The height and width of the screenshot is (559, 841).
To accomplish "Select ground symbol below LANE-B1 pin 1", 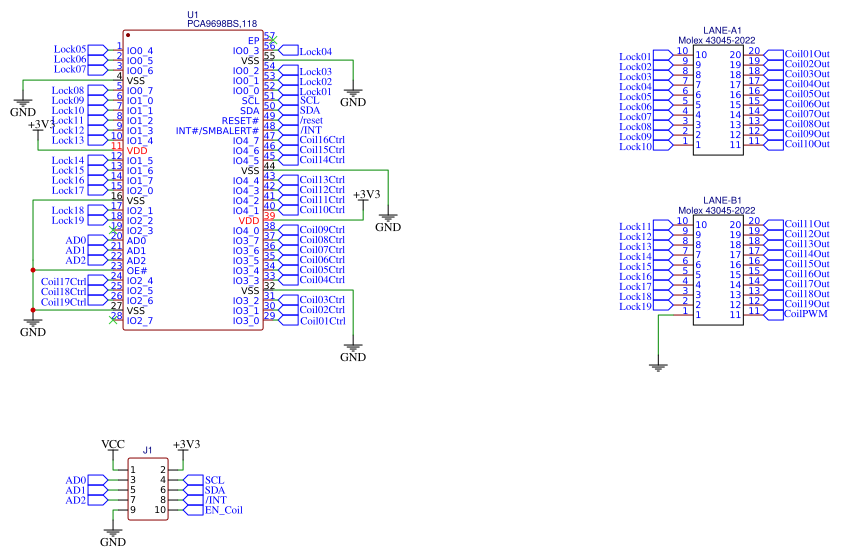I will (x=658, y=367).
